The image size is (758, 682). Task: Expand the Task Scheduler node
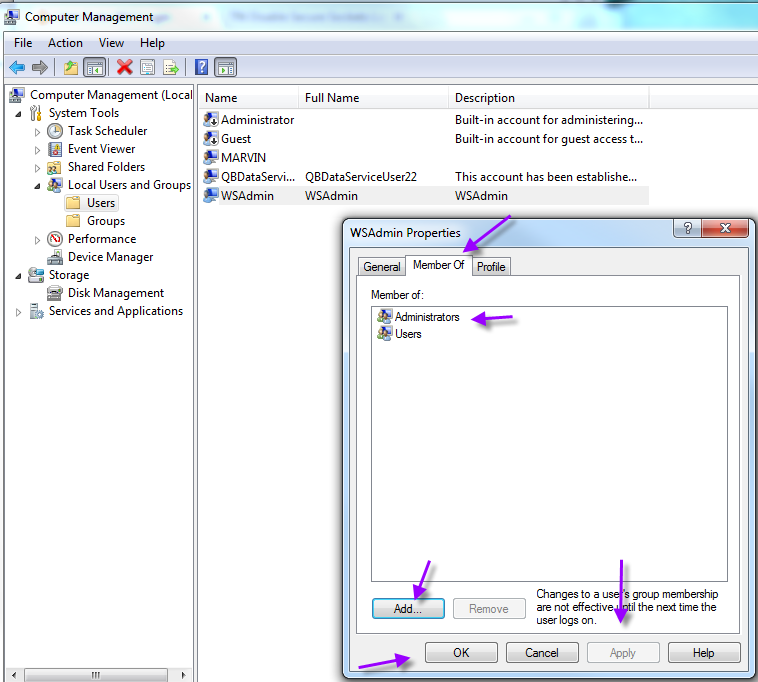click(x=37, y=132)
